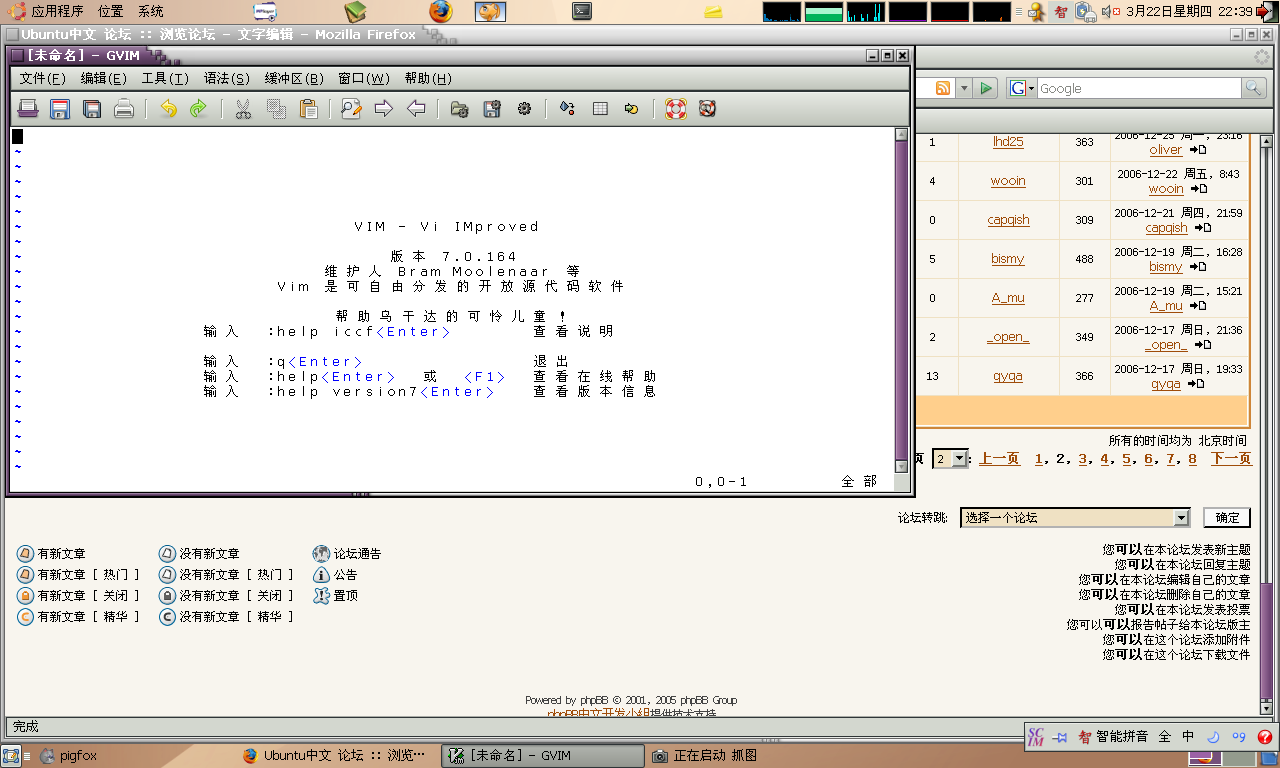Image resolution: width=1280 pixels, height=768 pixels.
Task: Find next match with right arrow icon
Action: [383, 109]
